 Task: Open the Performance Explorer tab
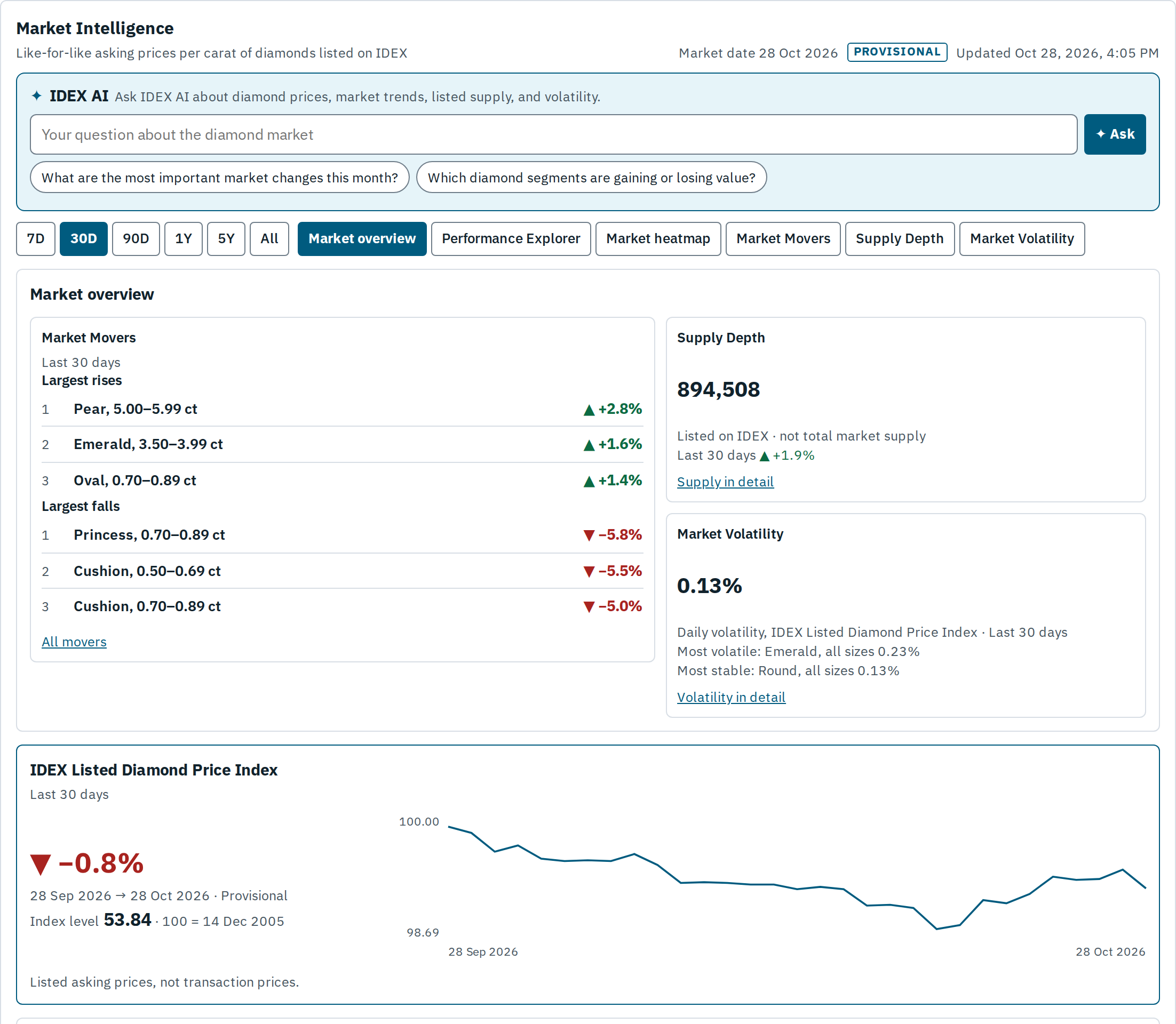511,239
